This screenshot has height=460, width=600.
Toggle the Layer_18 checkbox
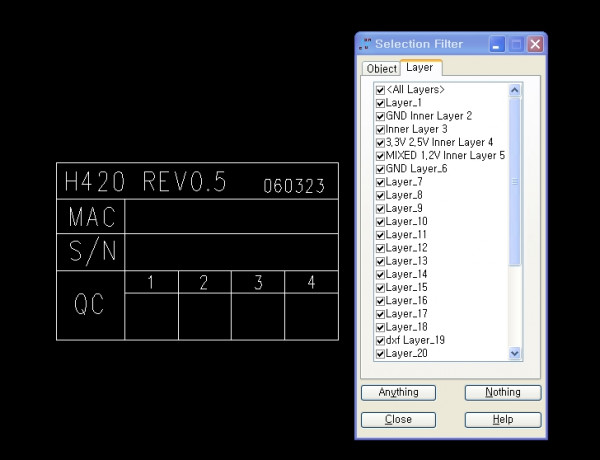click(x=380, y=328)
